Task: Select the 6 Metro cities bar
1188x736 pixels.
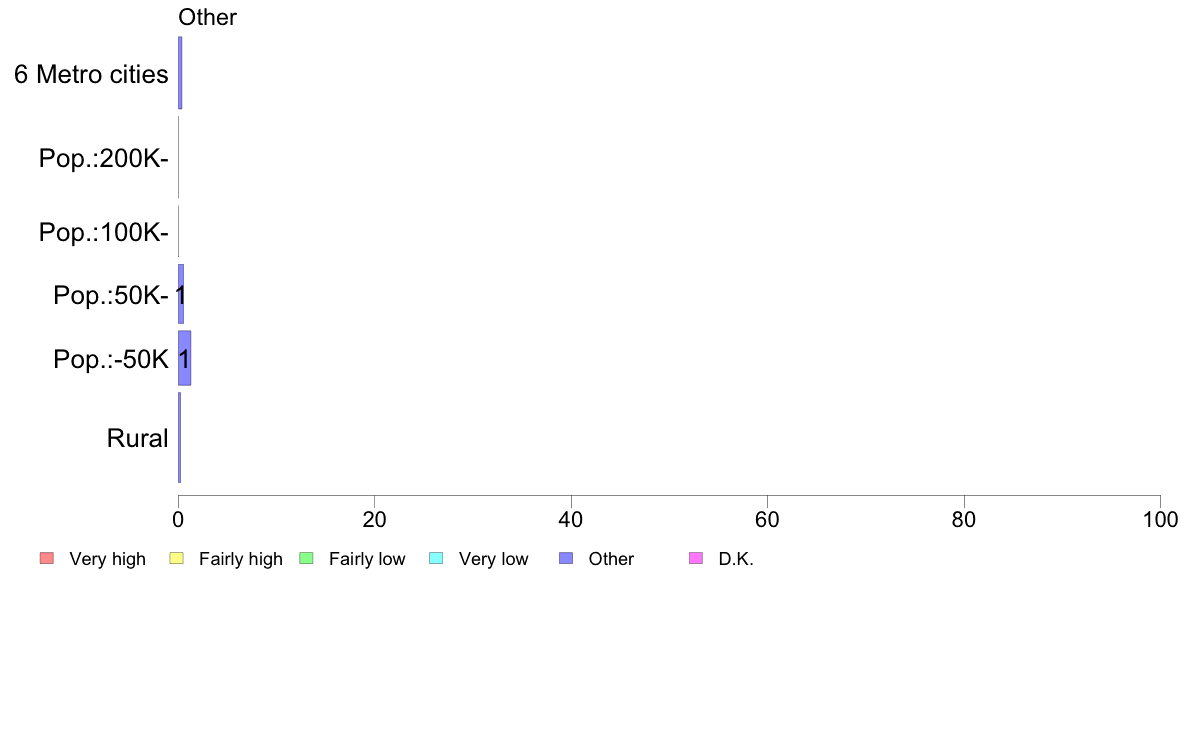Action: 180,73
